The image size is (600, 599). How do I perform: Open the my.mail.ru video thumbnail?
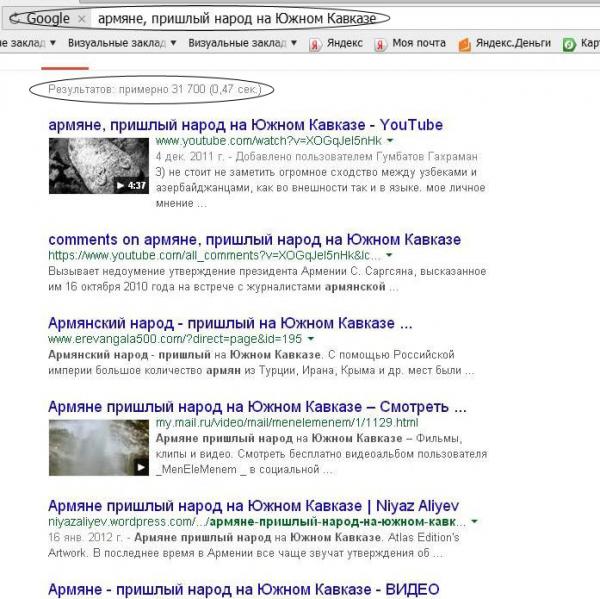pos(98,447)
